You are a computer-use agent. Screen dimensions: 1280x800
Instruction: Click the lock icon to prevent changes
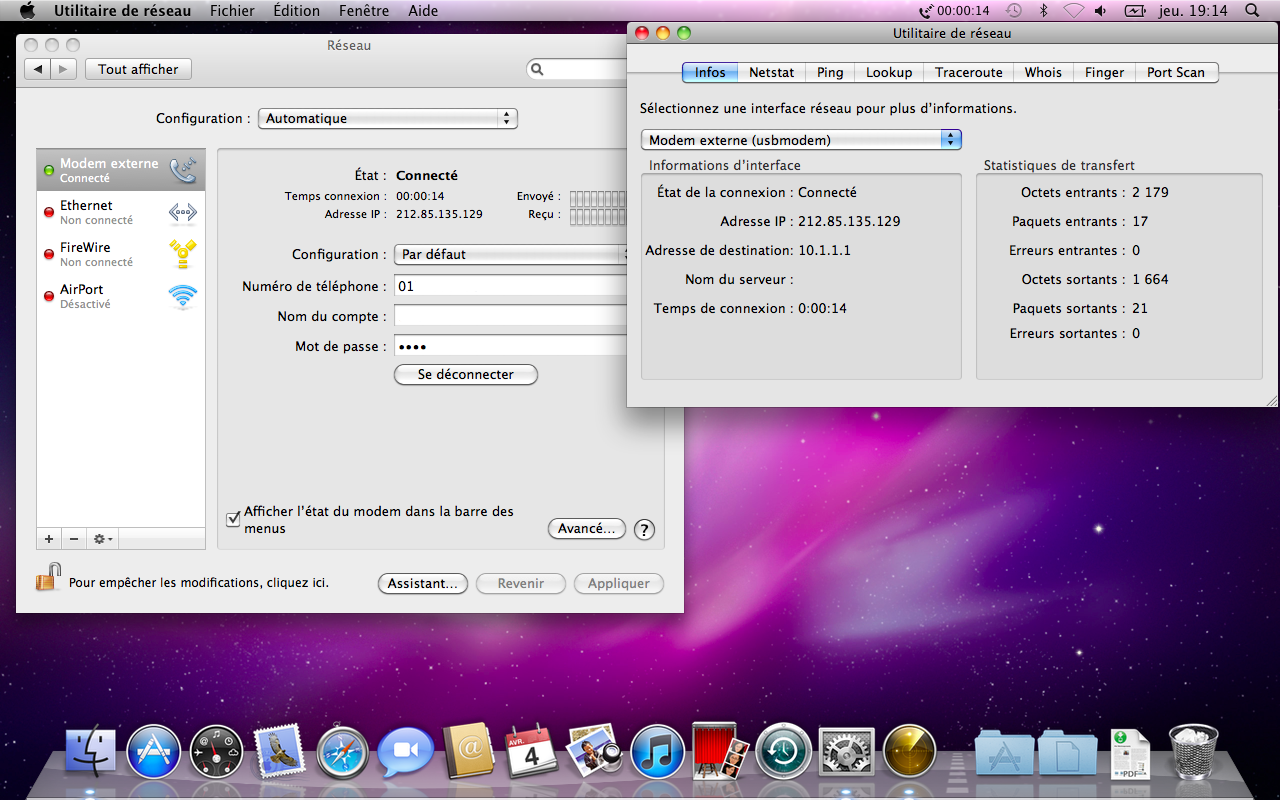pyautogui.click(x=47, y=578)
